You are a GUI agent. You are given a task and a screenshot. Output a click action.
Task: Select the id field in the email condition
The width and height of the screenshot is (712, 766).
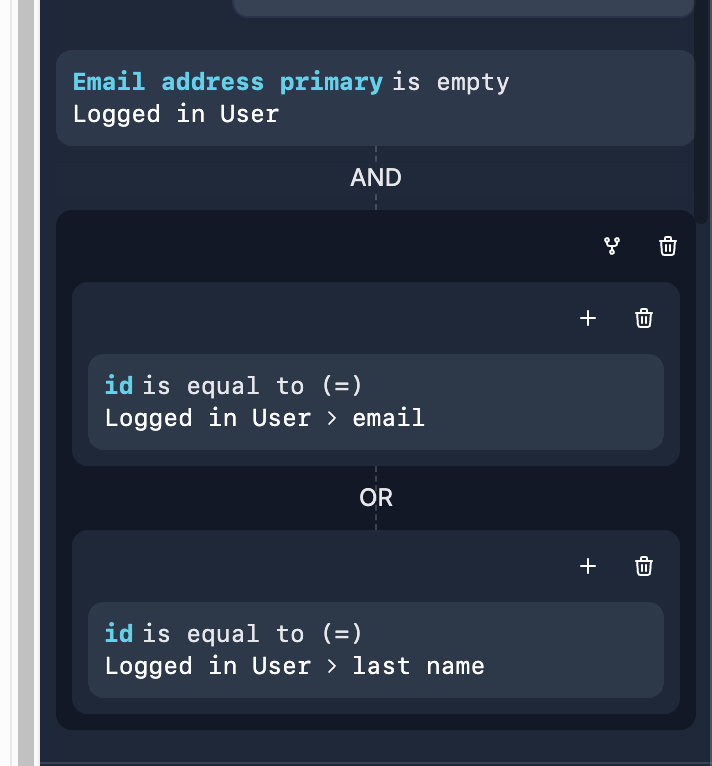tap(119, 386)
